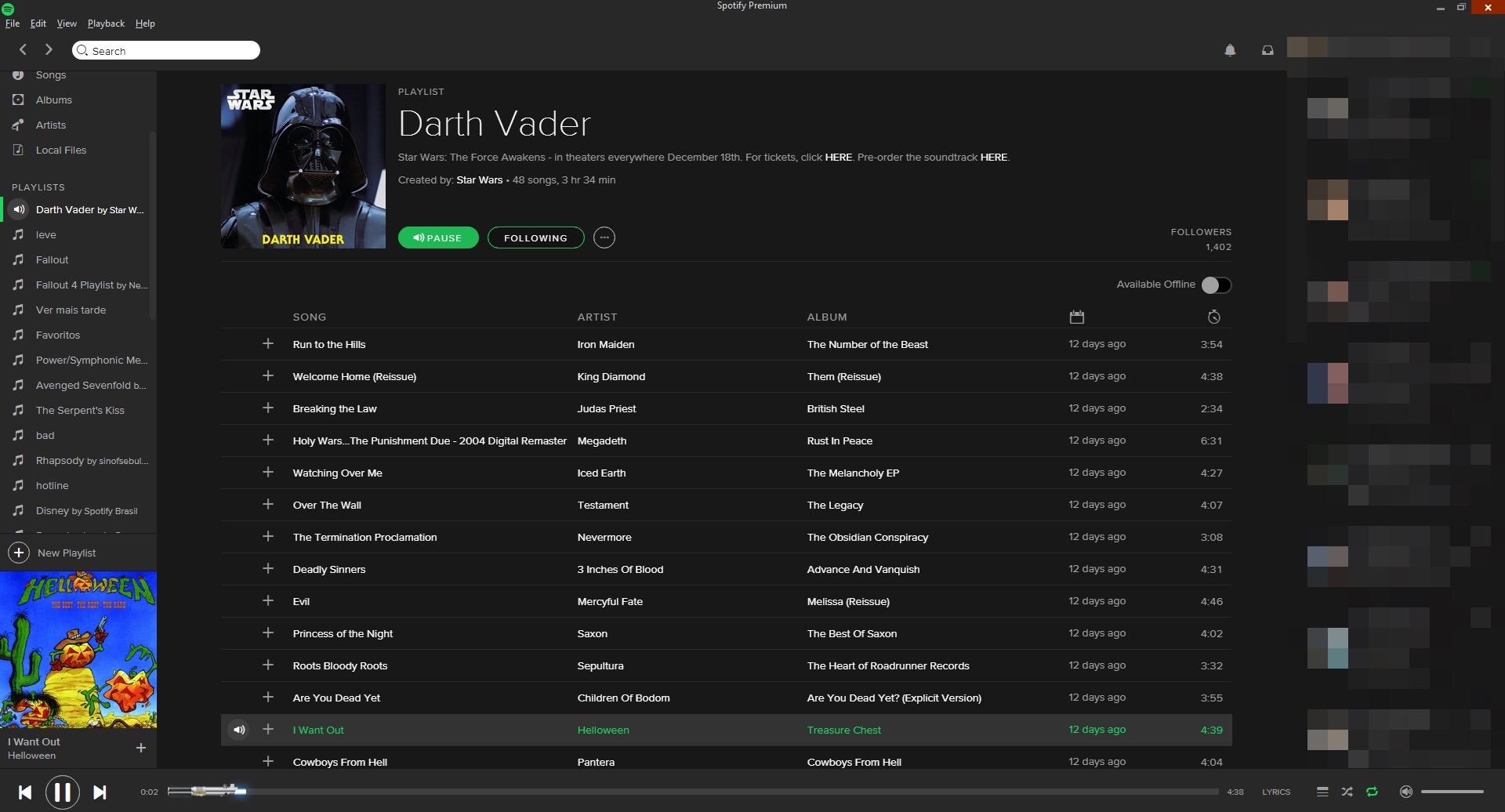
Task: Open Iron Maiden artist page
Action: pos(606,344)
